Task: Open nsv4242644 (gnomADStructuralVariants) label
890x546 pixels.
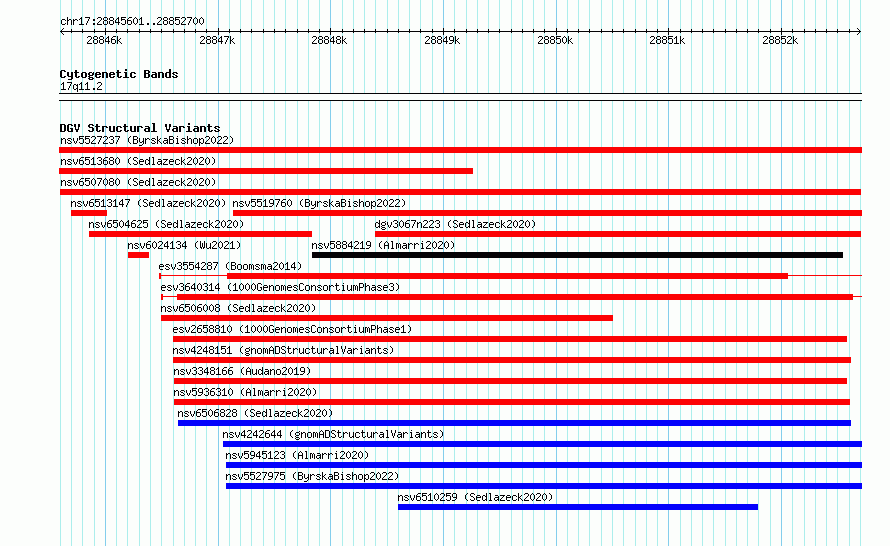Action: tap(333, 434)
